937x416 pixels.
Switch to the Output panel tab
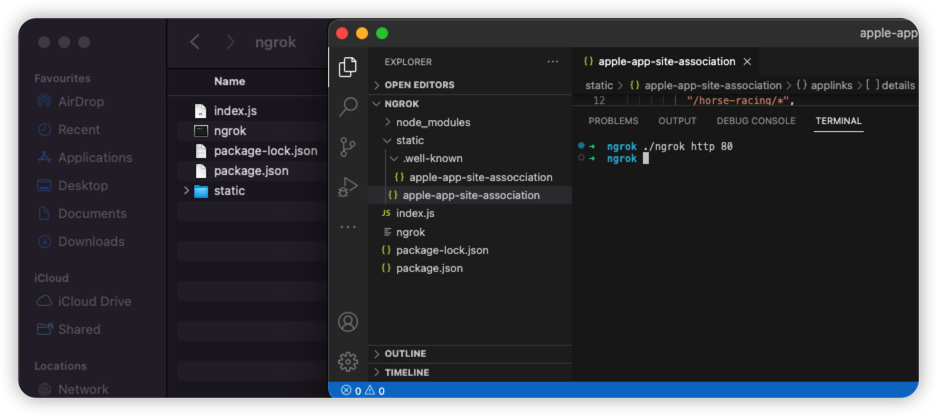pos(677,121)
